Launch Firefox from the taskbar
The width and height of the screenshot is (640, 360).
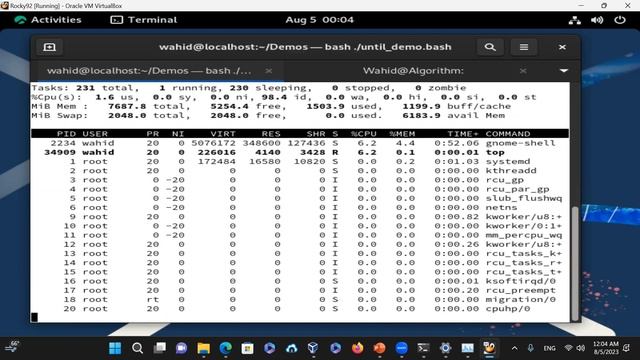(x=358, y=348)
